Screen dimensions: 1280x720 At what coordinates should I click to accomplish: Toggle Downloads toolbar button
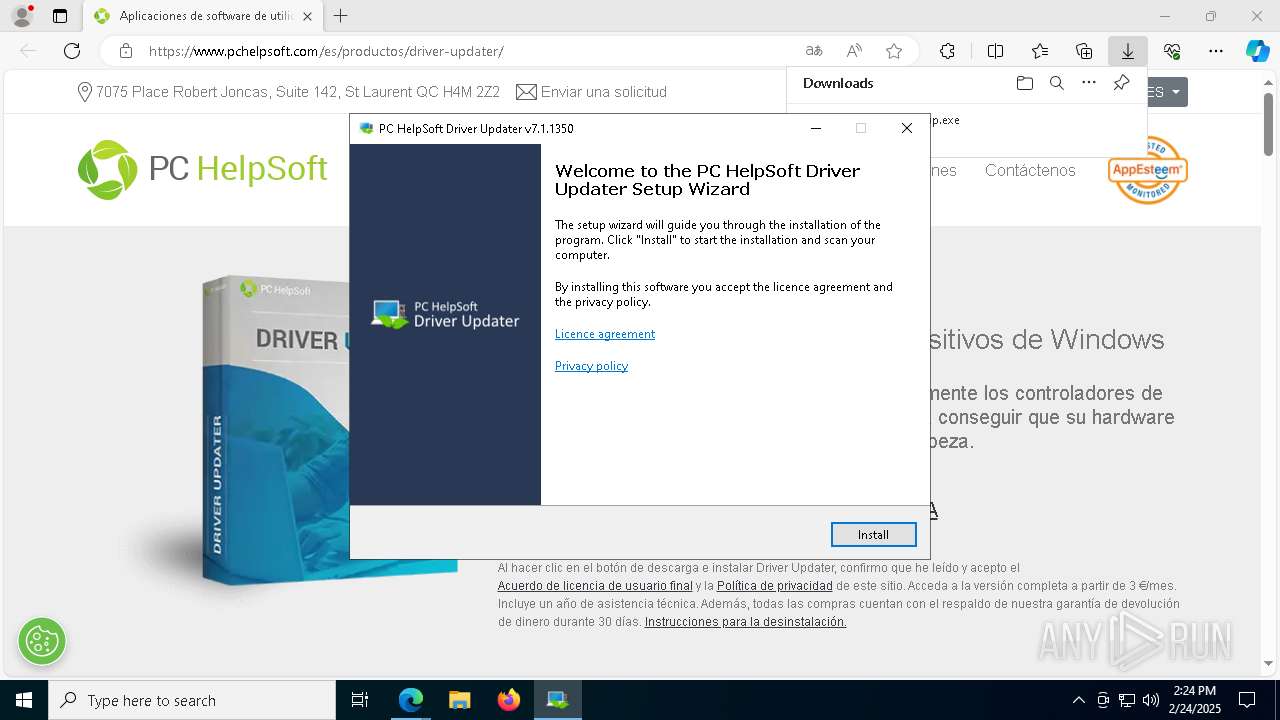[x=1127, y=51]
